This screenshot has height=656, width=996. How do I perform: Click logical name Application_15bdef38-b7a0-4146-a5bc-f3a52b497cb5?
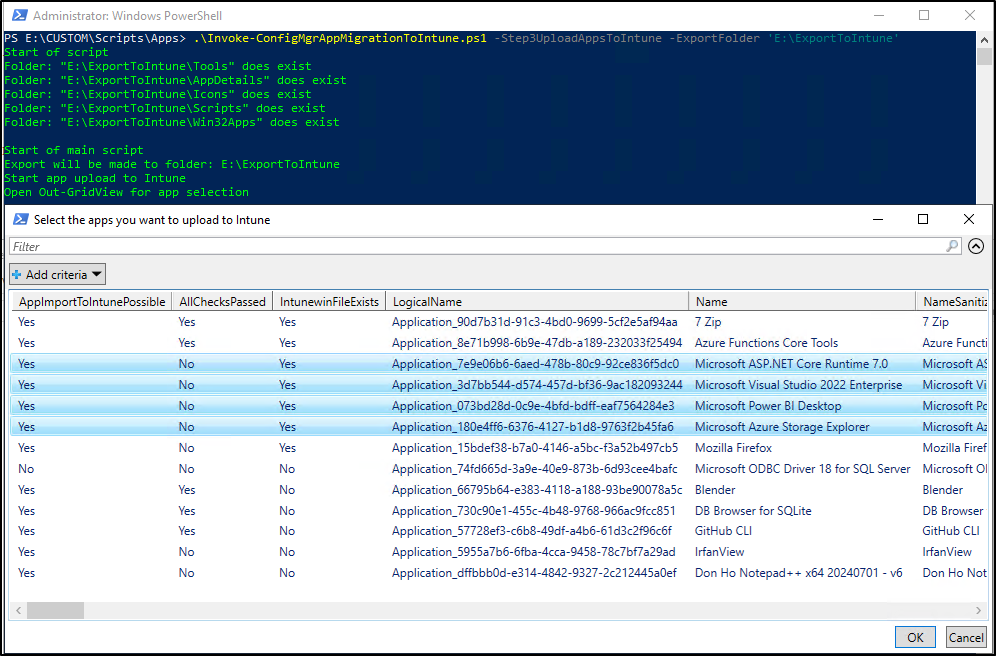[535, 448]
